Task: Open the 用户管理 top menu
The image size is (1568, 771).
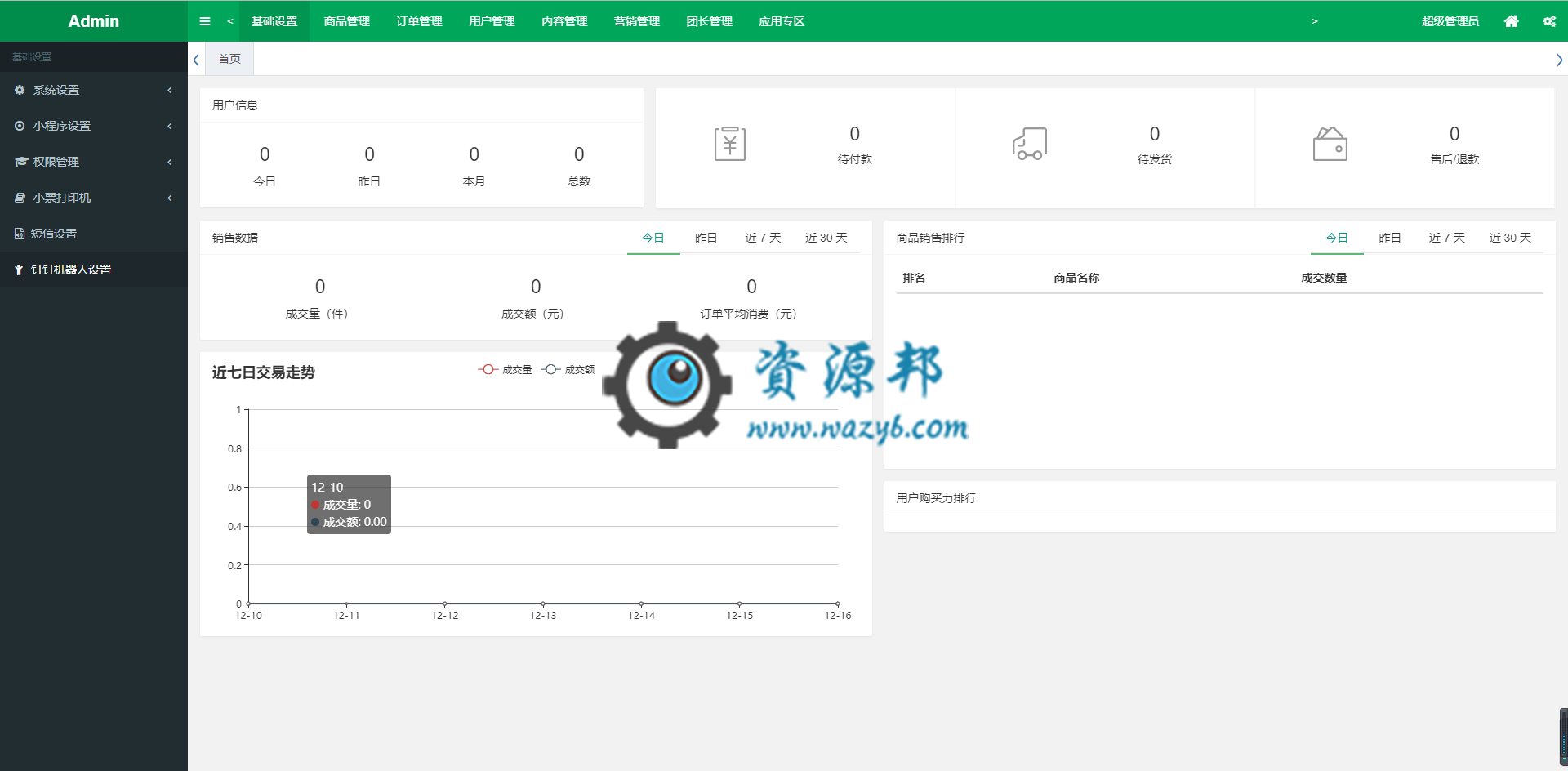Action: [492, 21]
